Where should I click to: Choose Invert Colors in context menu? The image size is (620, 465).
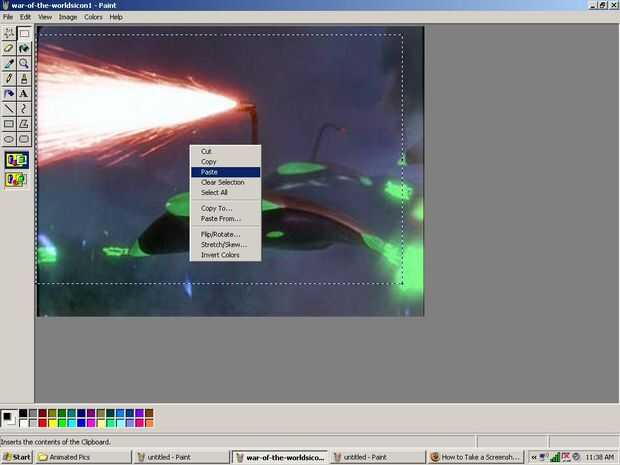pyautogui.click(x=225, y=255)
